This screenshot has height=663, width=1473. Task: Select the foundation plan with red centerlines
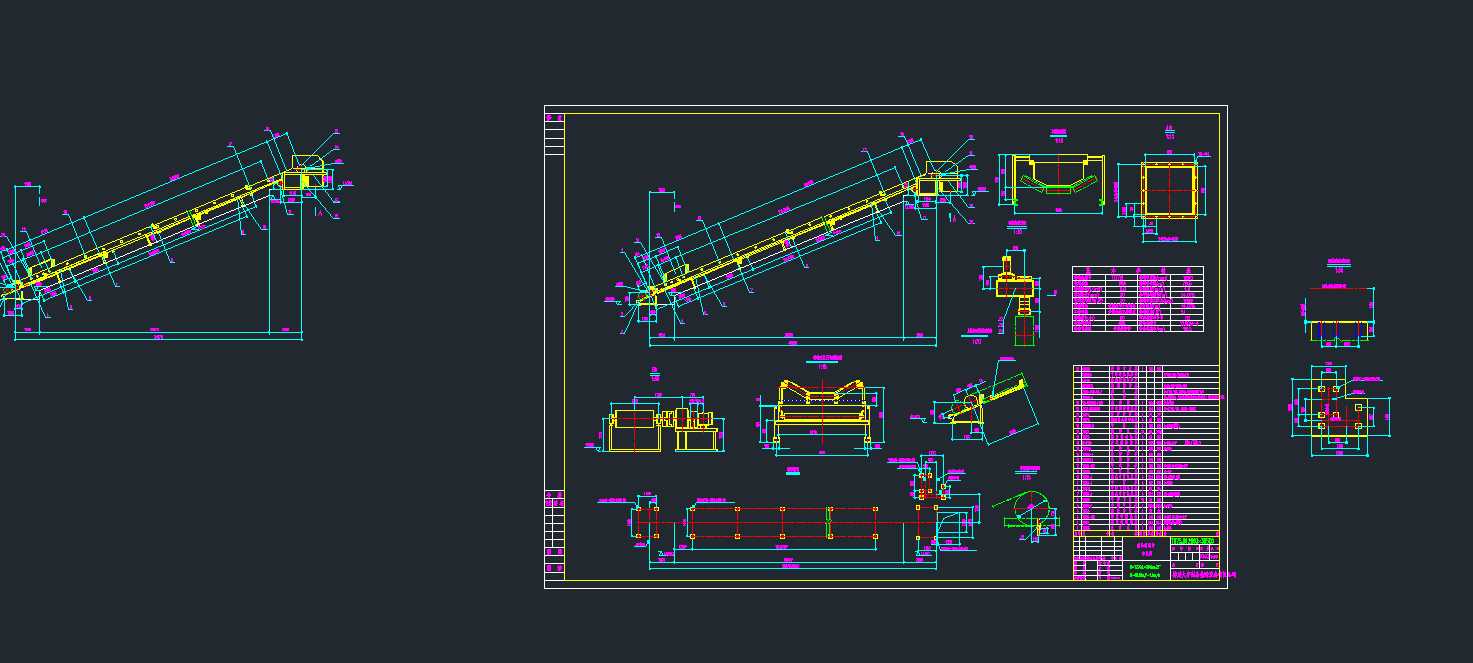(790, 523)
